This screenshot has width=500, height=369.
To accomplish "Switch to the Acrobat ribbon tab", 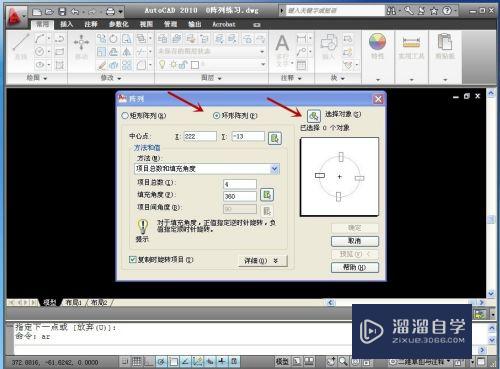I will 224,24.
